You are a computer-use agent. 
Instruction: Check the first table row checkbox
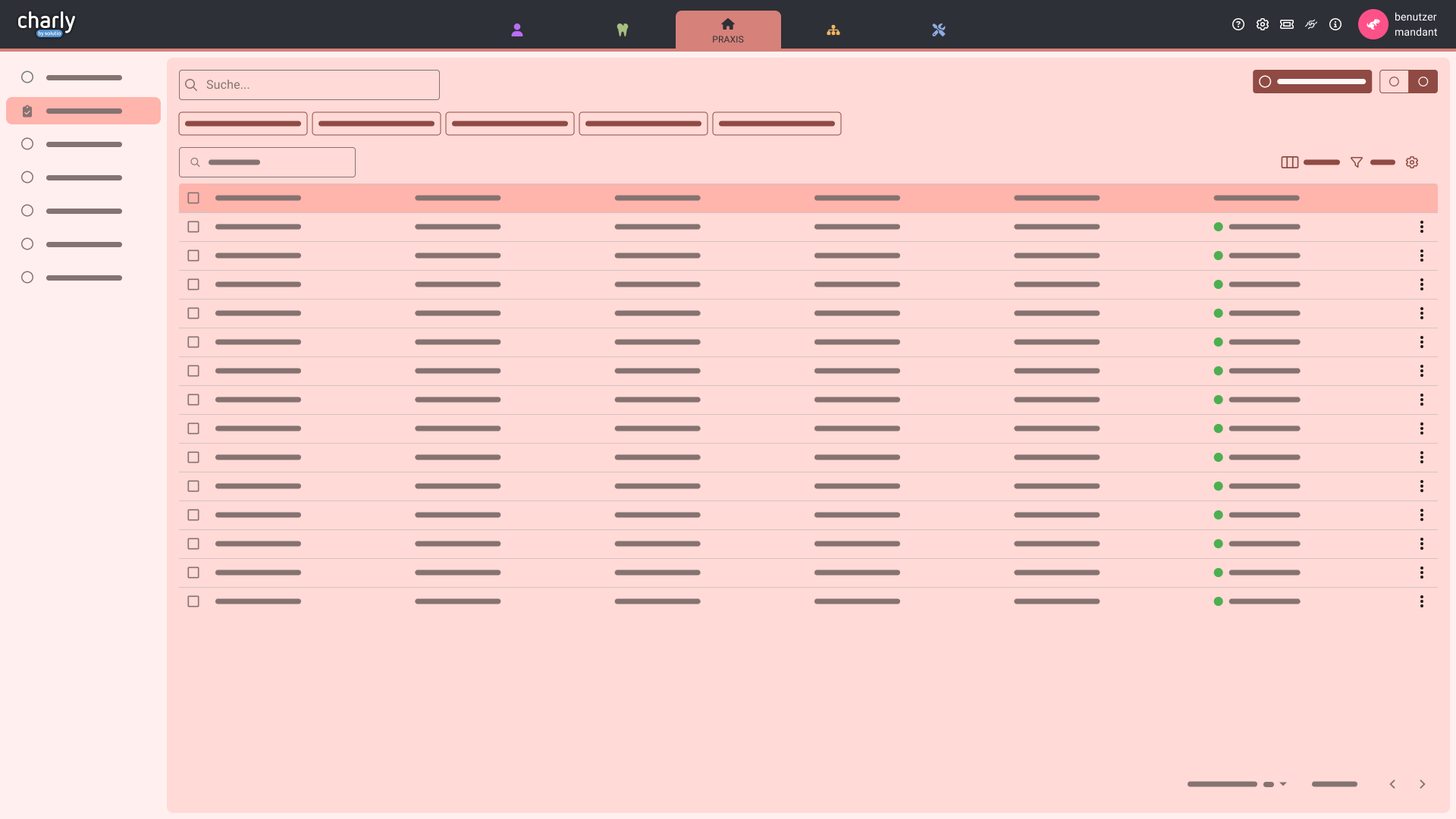pyautogui.click(x=193, y=227)
